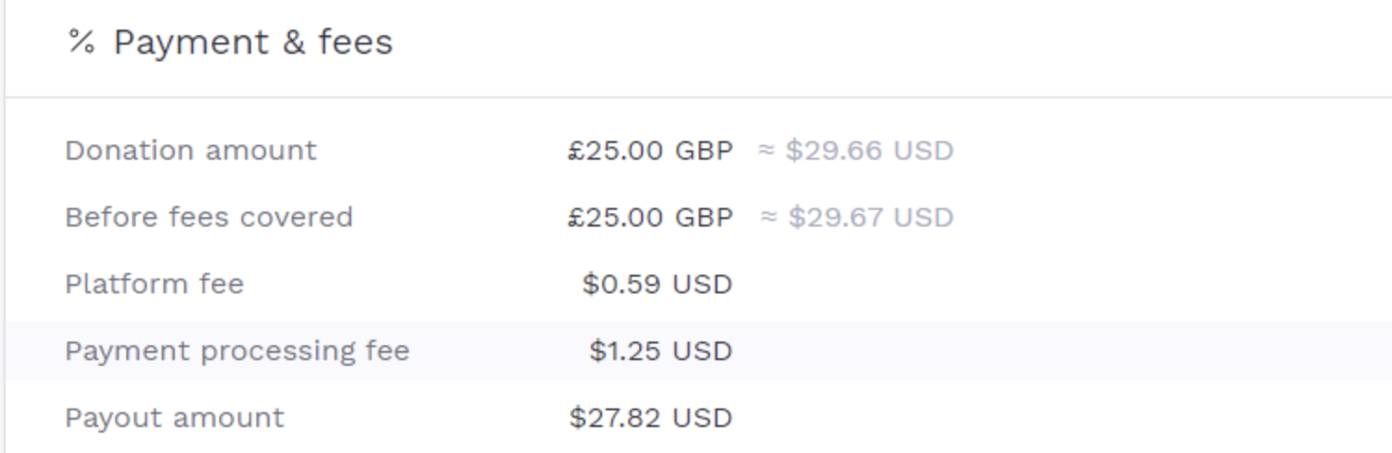Click the Payout amount label
The image size is (1392, 453).
(x=174, y=418)
